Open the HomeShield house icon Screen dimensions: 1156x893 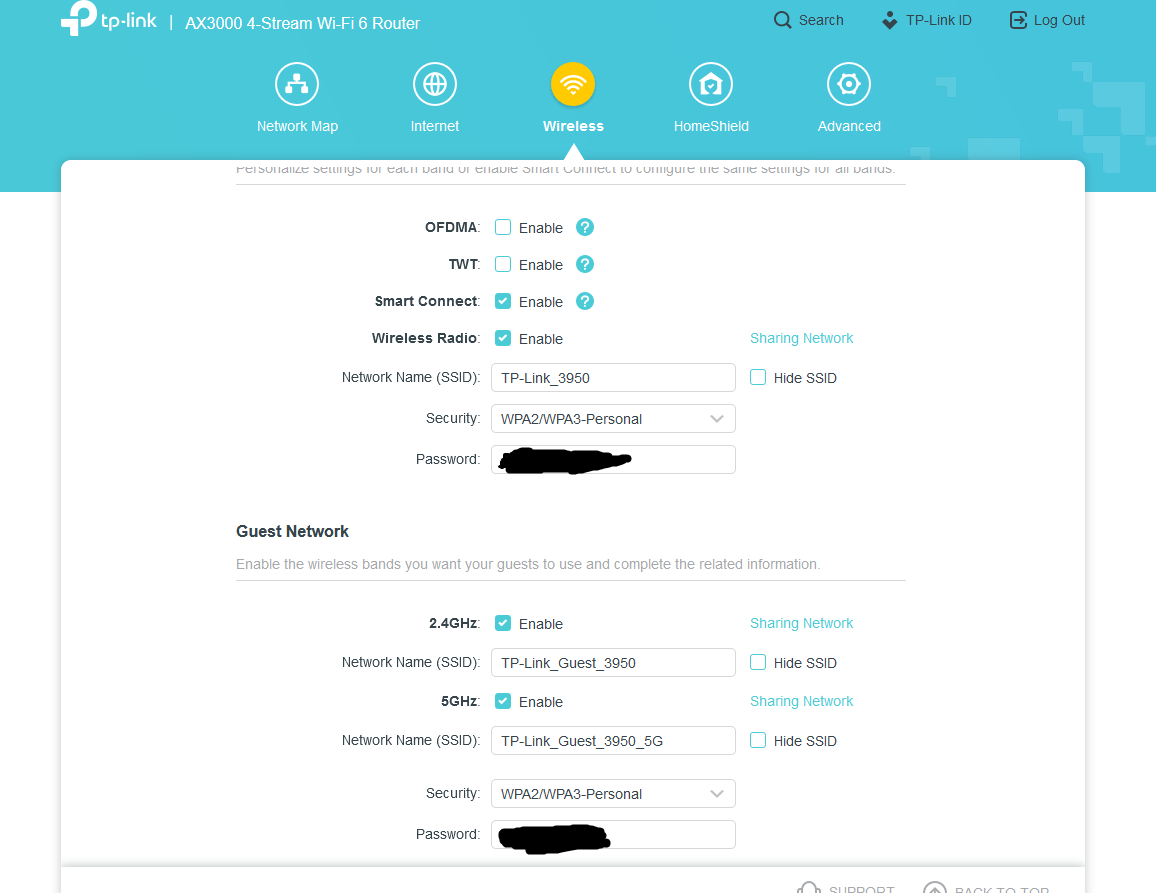pyautogui.click(x=711, y=84)
